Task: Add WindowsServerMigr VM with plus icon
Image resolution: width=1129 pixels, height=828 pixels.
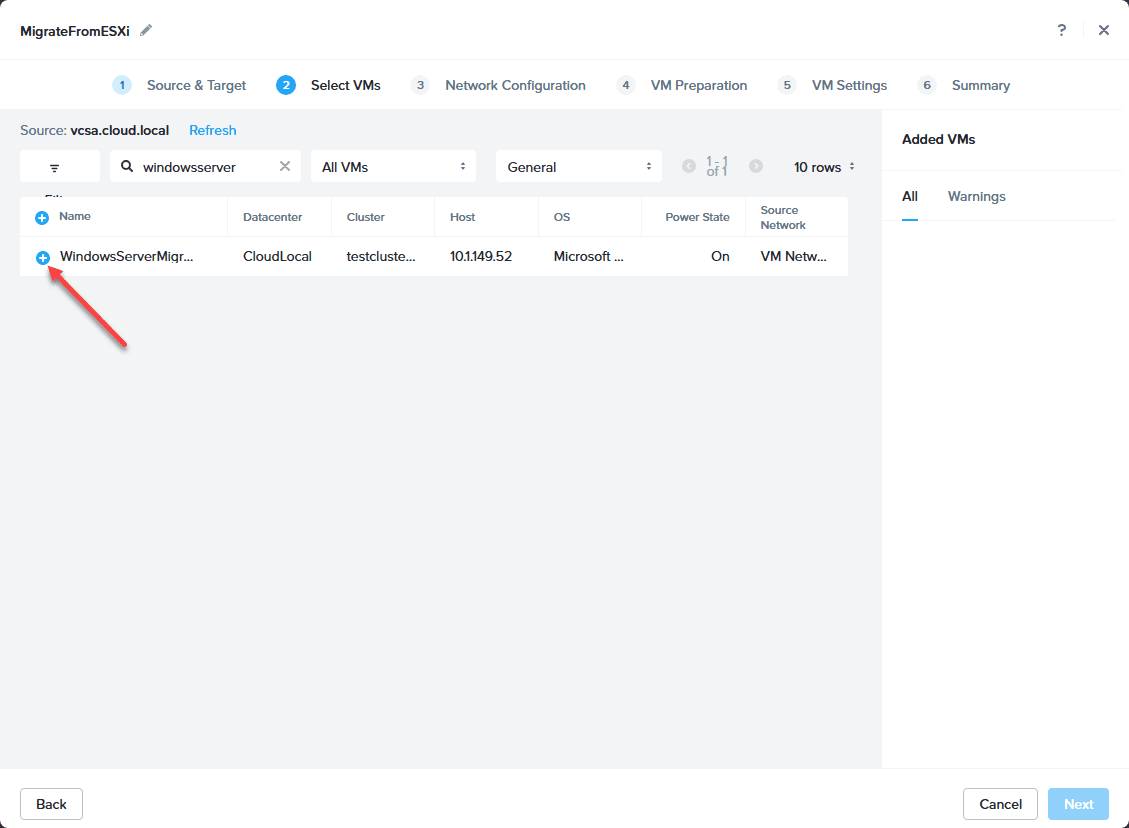Action: [42, 257]
